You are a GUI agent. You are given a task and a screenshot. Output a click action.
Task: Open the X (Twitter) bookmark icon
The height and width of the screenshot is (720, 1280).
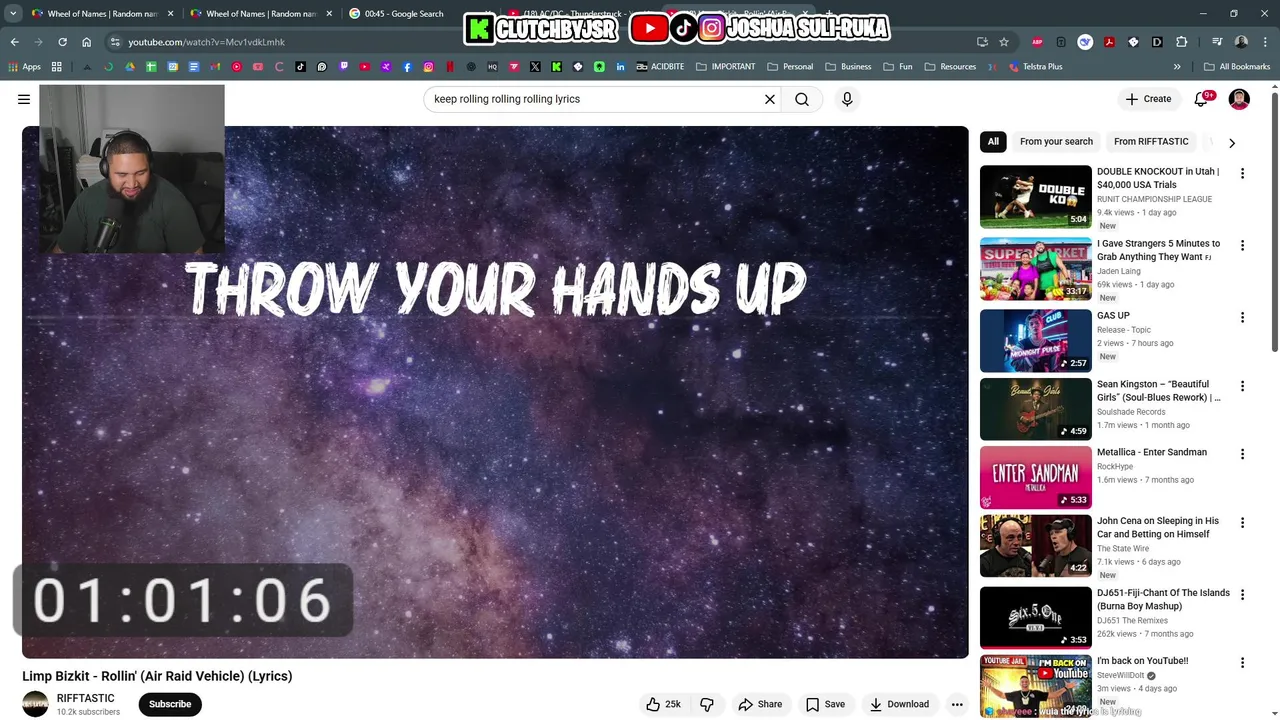pyautogui.click(x=535, y=67)
